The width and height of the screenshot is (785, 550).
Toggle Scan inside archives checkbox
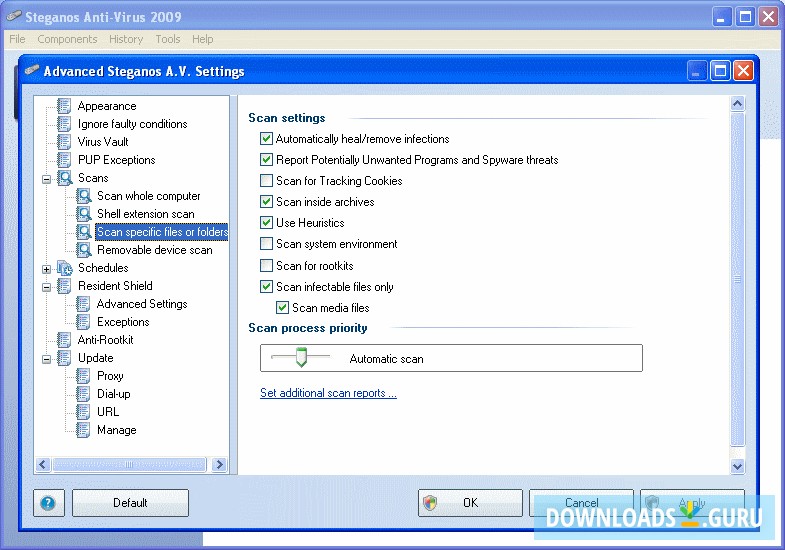(266, 202)
